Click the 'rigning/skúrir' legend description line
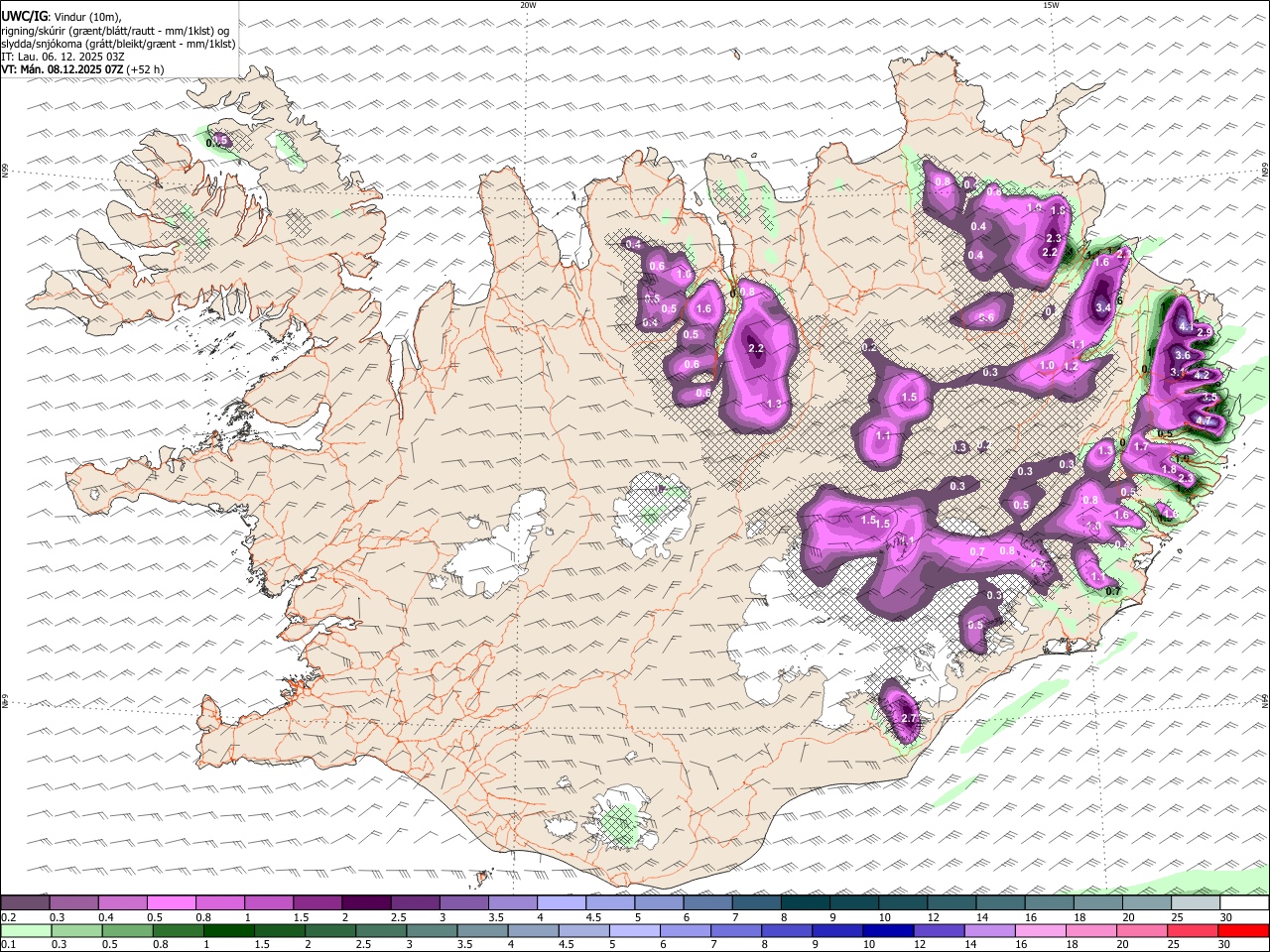 pyautogui.click(x=115, y=31)
